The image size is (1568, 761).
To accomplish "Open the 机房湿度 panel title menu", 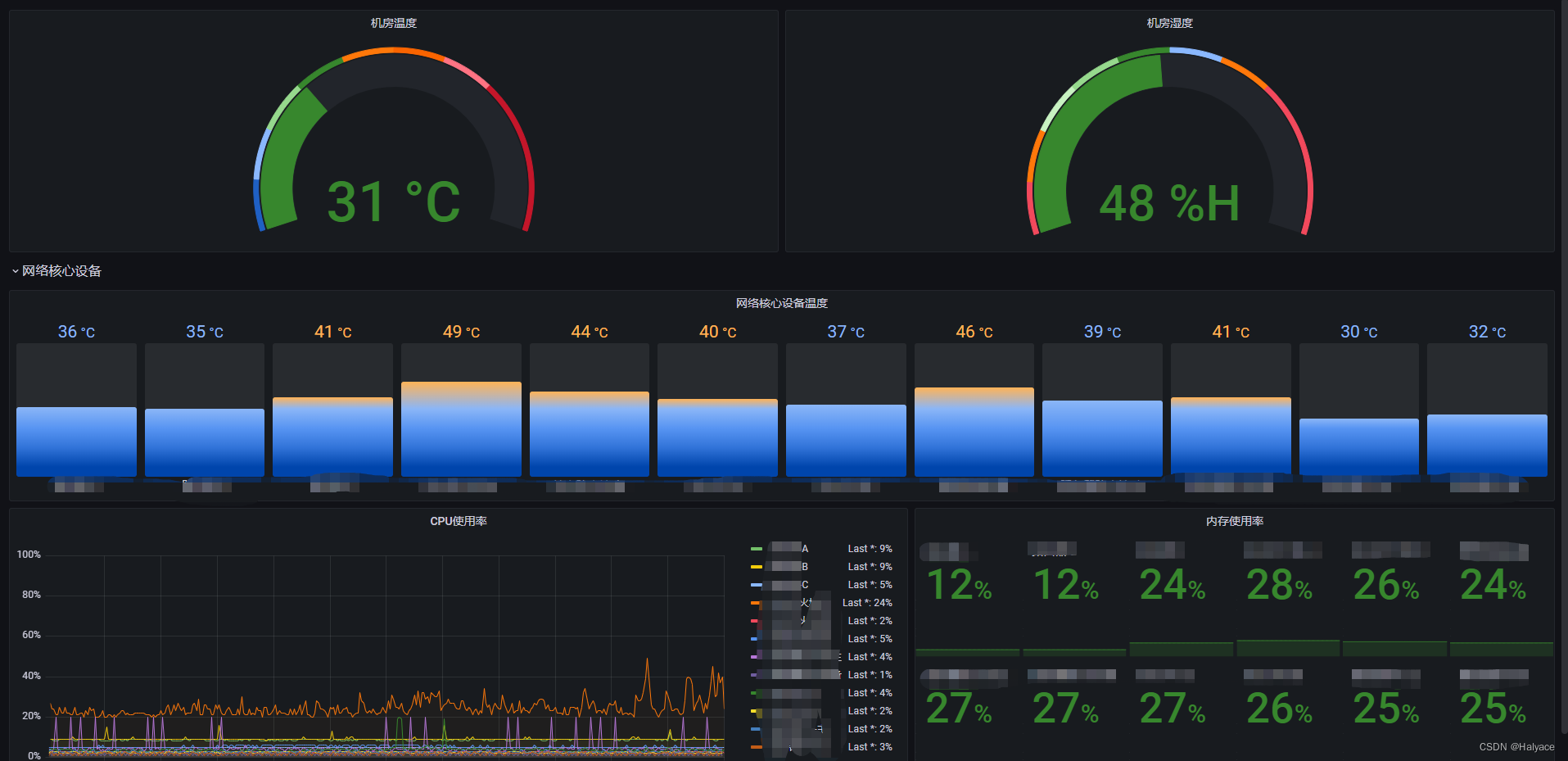I will pos(1168,23).
